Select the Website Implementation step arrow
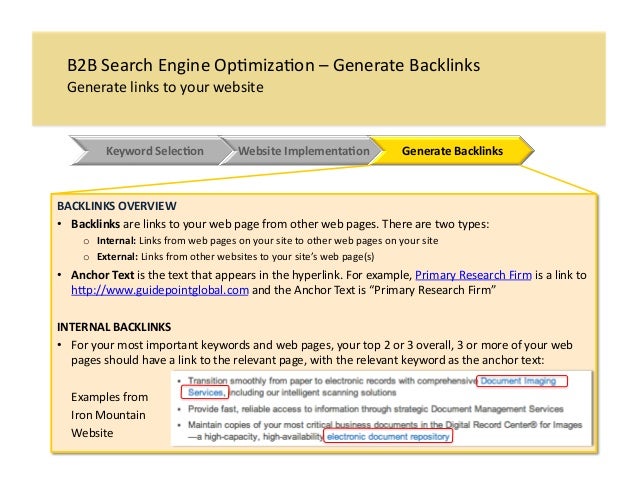 click(303, 151)
